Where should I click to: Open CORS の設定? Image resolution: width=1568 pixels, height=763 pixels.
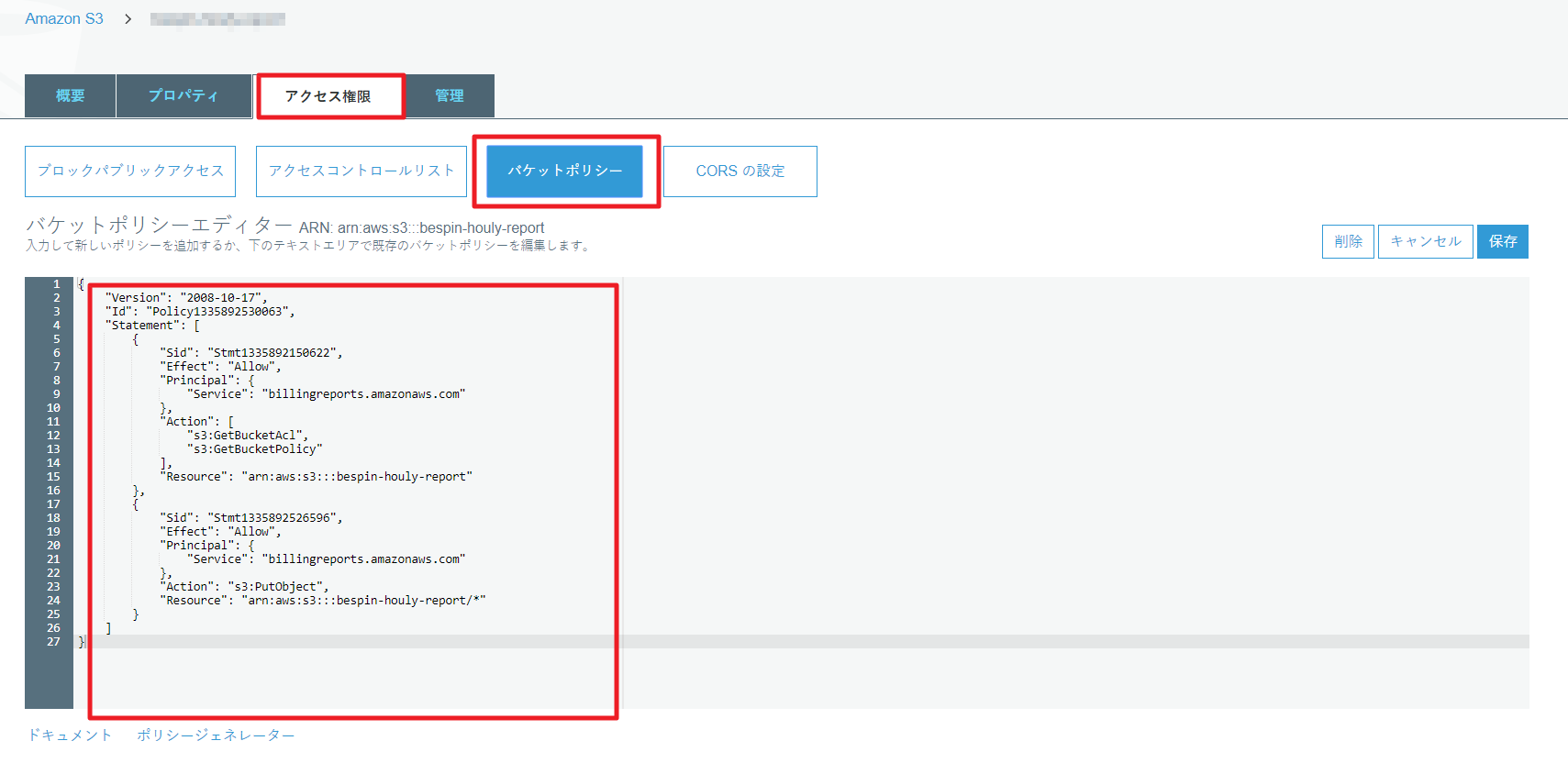tap(740, 171)
